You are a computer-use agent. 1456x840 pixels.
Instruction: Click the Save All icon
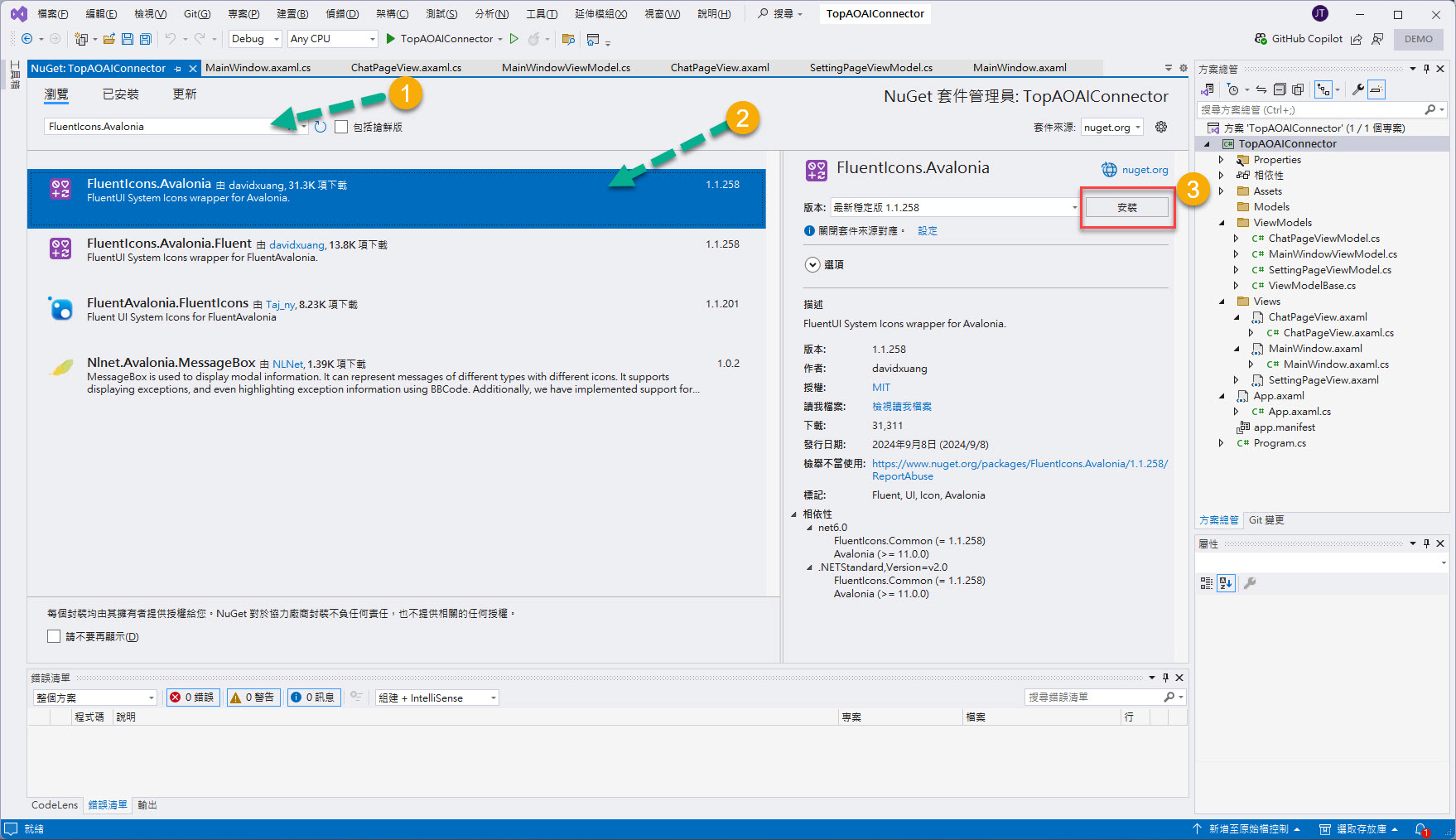pos(145,39)
